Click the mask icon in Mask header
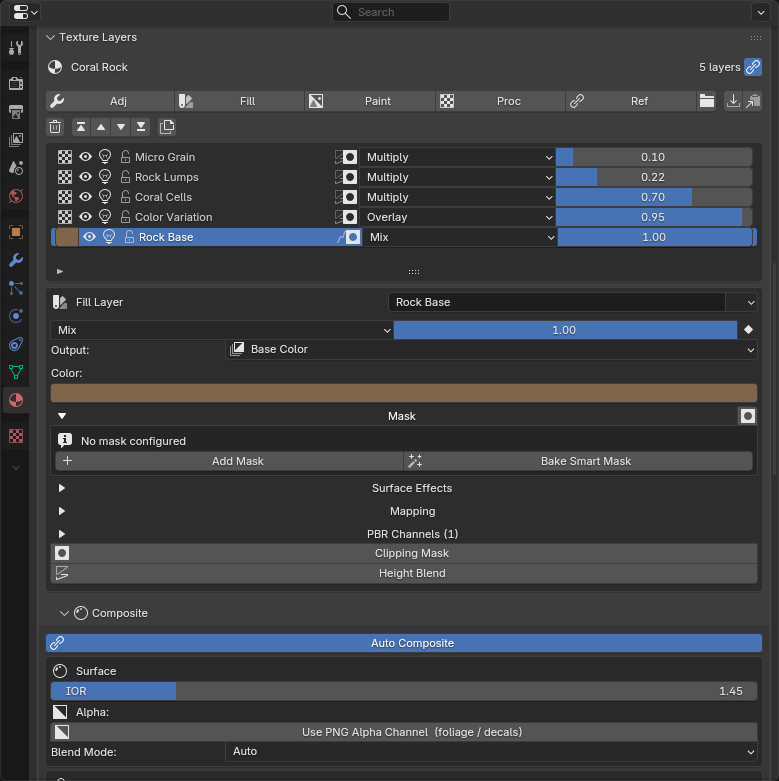The width and height of the screenshot is (779, 781). click(748, 416)
